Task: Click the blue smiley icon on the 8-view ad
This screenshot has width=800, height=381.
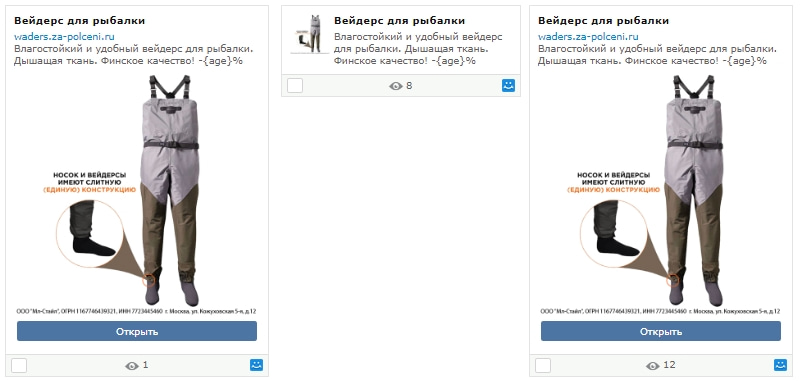Action: click(508, 86)
